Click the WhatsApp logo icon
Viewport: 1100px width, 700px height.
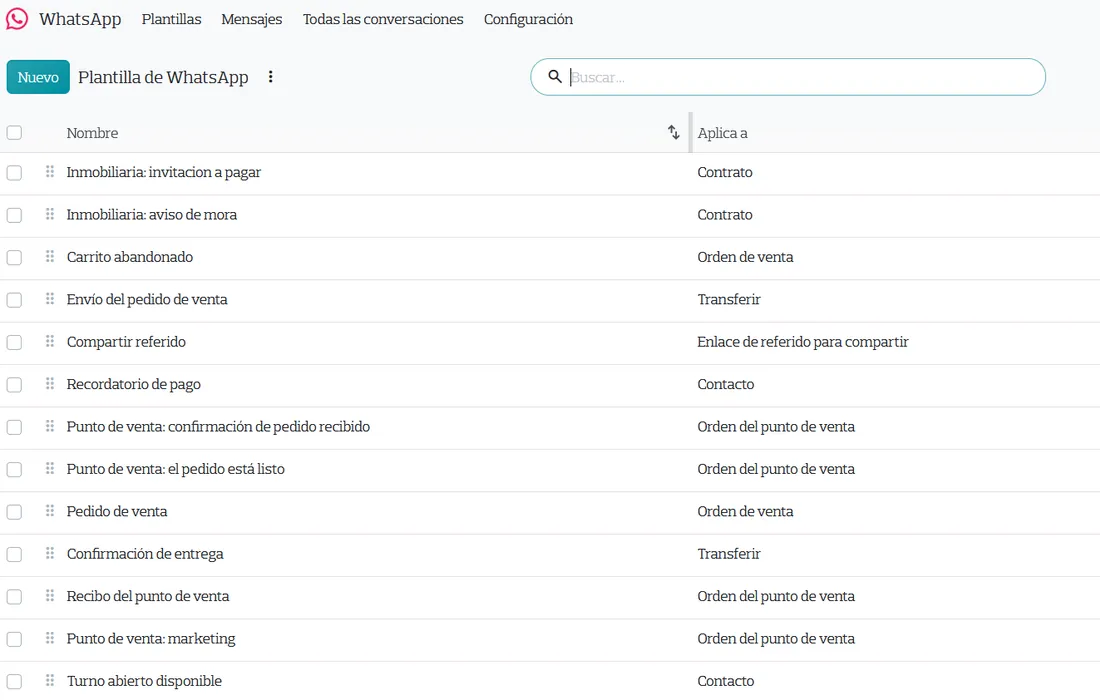(x=17, y=19)
